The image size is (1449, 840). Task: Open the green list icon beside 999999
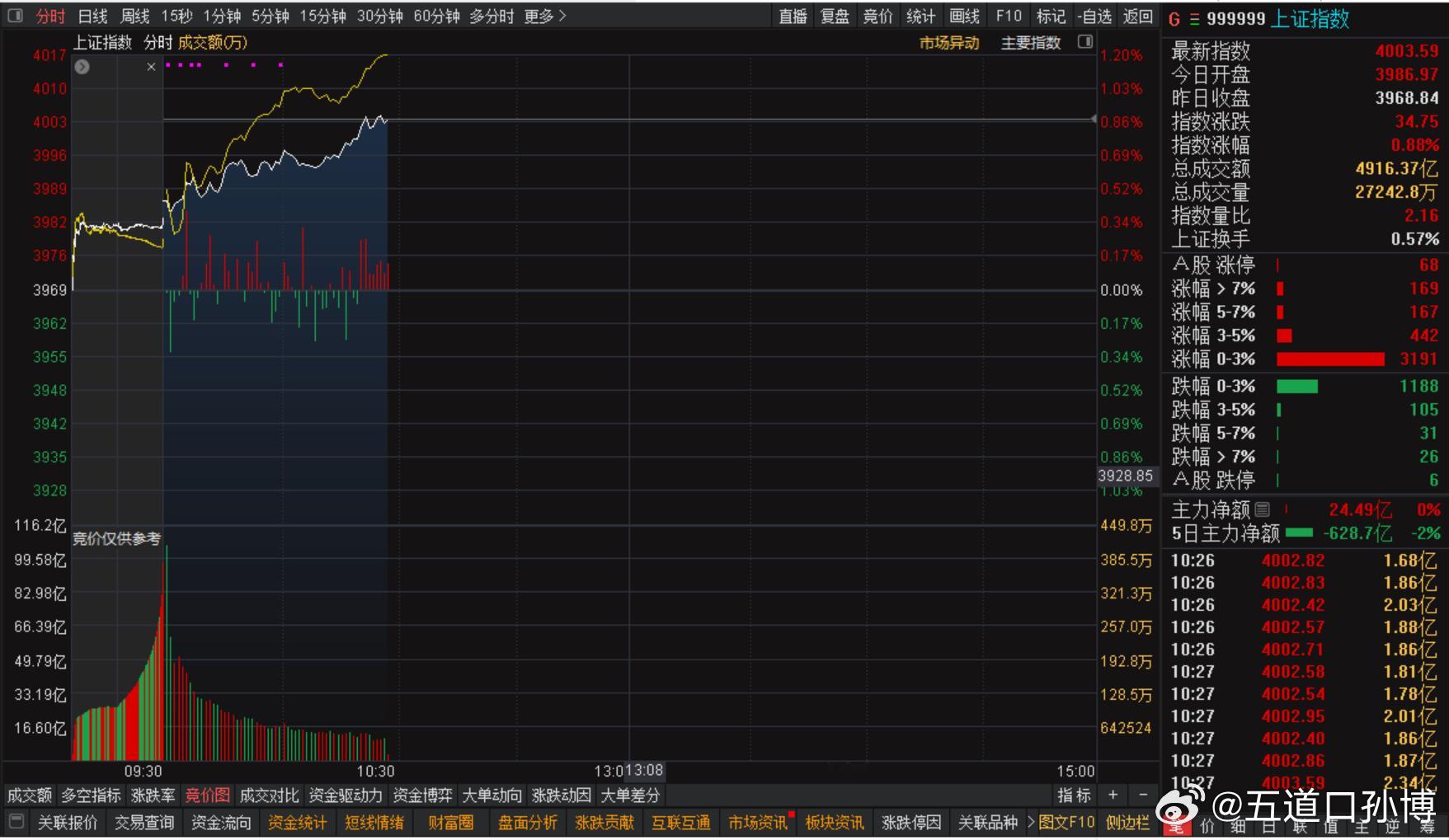click(x=1194, y=19)
